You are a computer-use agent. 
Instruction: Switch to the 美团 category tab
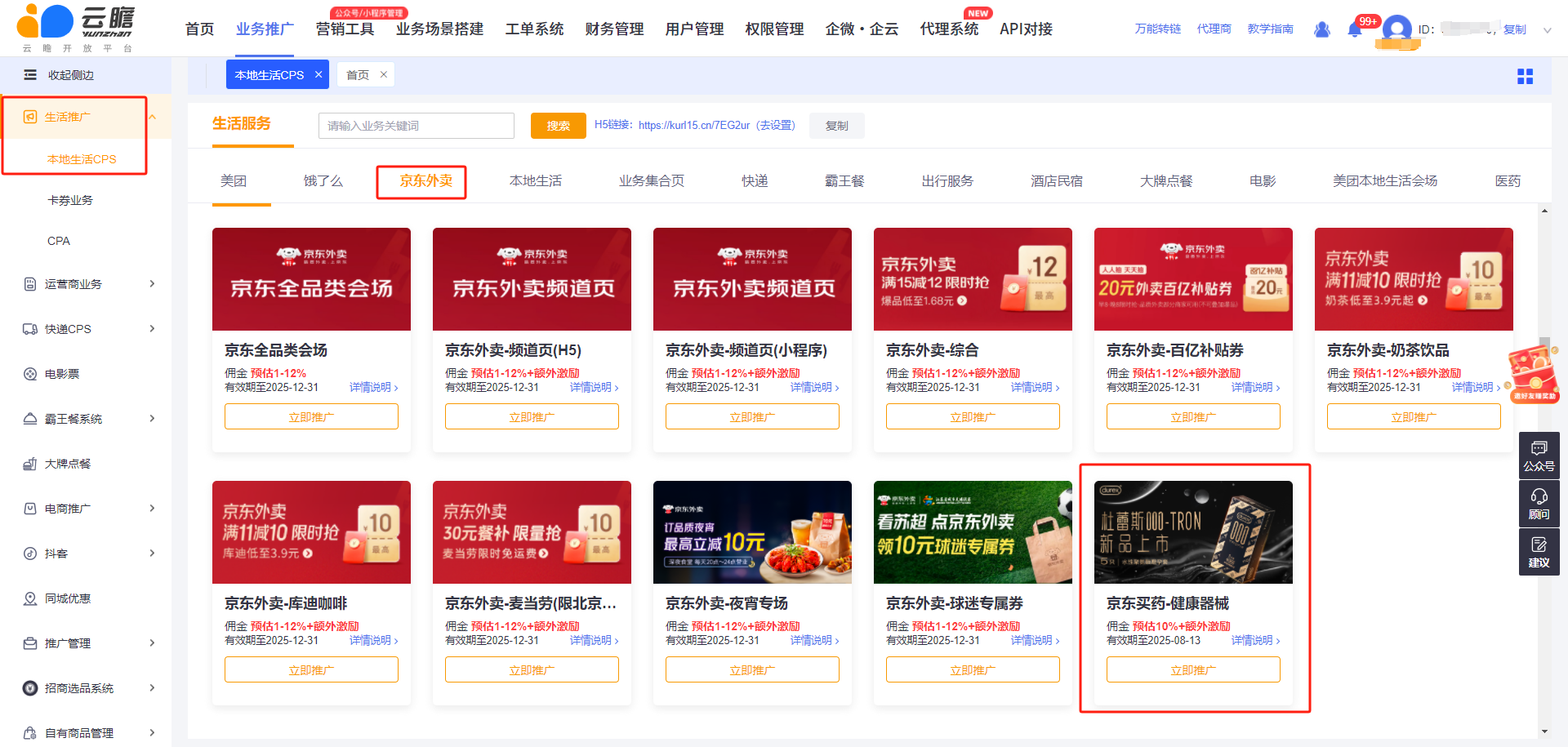point(234,181)
